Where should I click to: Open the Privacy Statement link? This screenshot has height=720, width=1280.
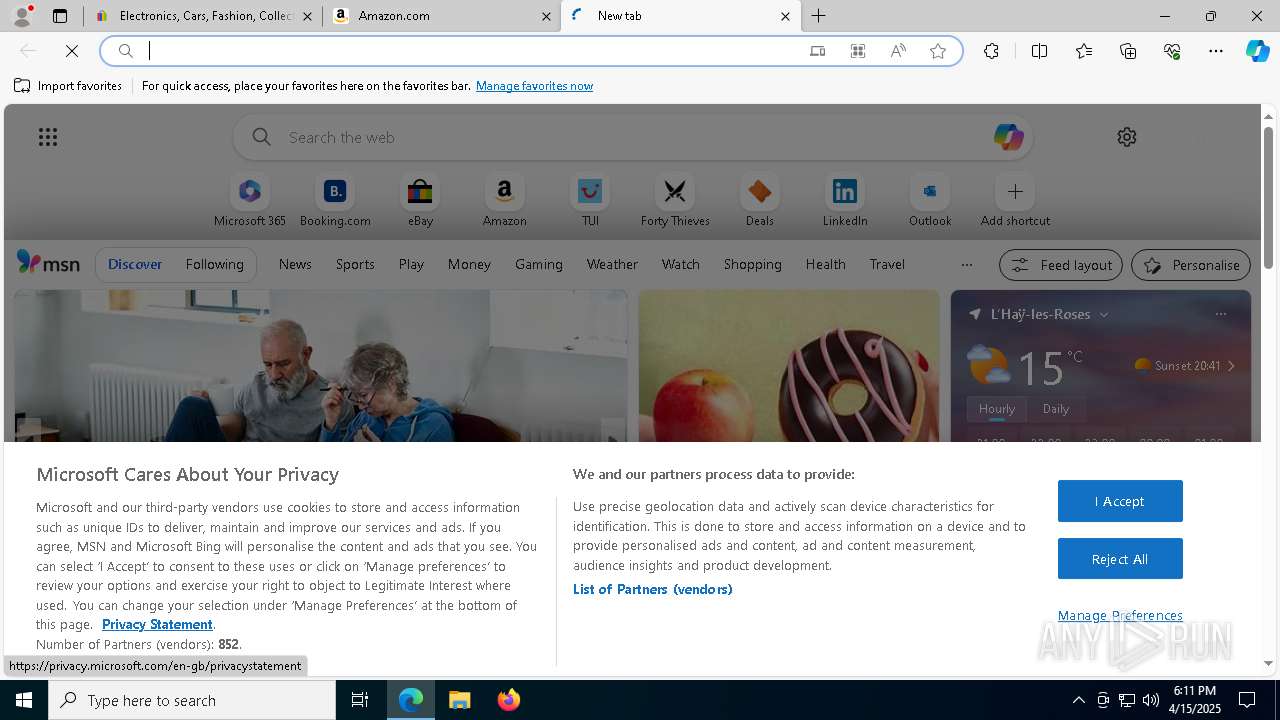(157, 624)
